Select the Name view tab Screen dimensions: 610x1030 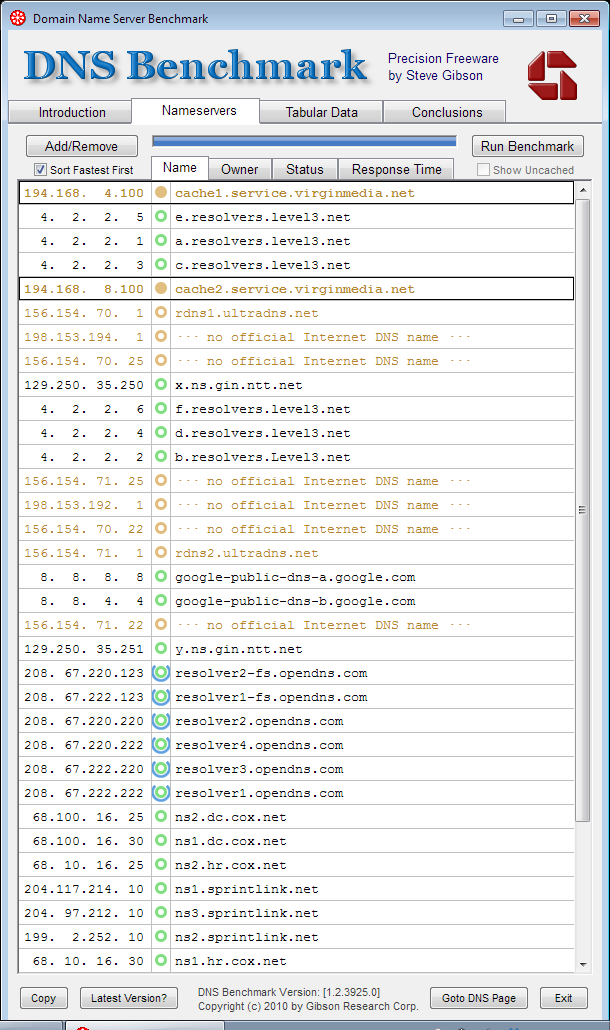(180, 168)
